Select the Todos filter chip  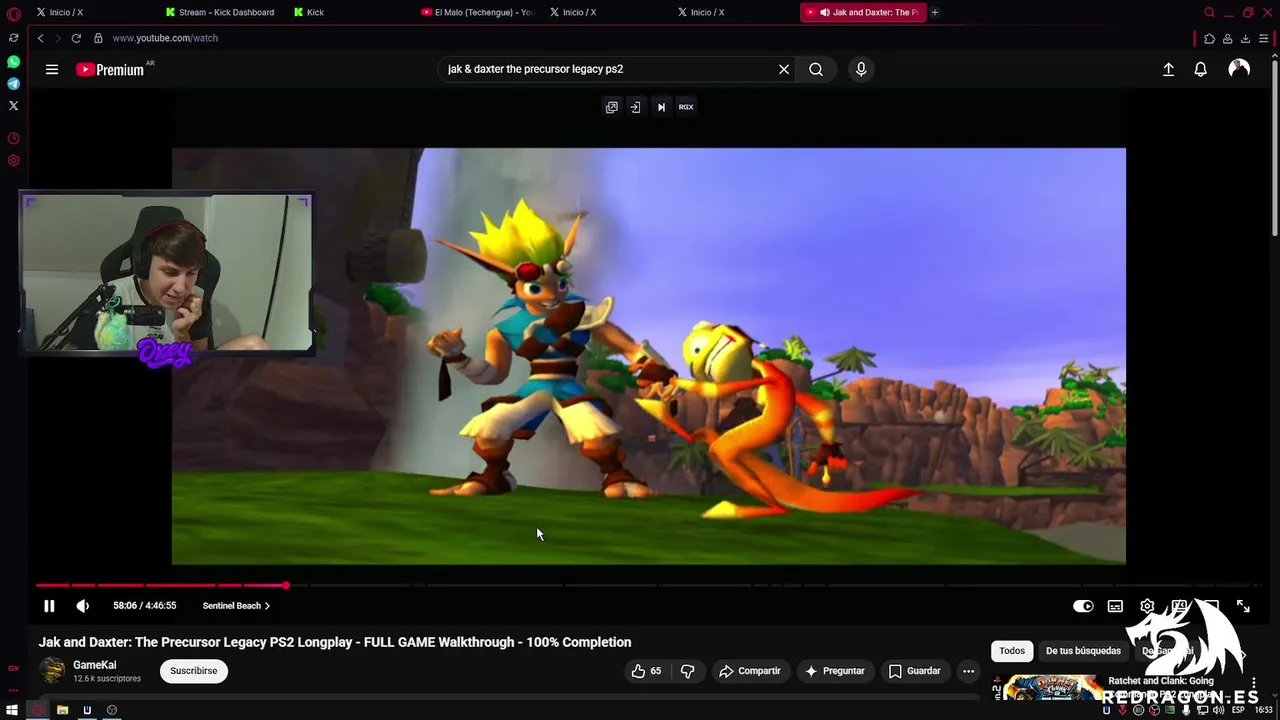1012,651
